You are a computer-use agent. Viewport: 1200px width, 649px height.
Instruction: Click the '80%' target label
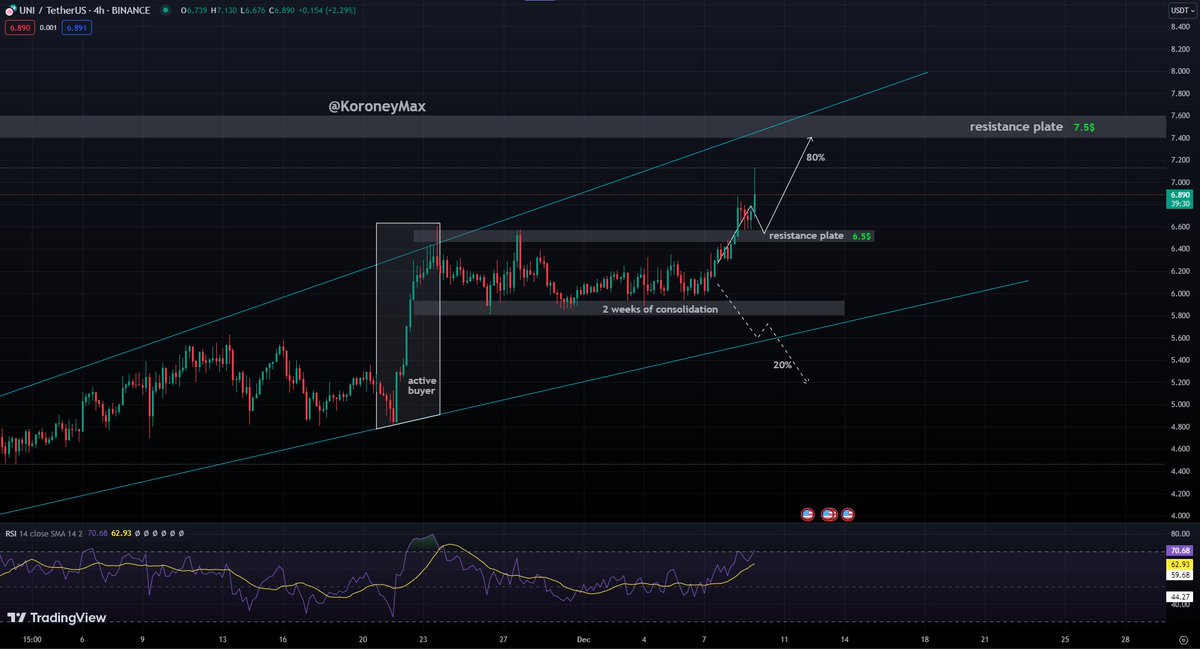(x=815, y=158)
